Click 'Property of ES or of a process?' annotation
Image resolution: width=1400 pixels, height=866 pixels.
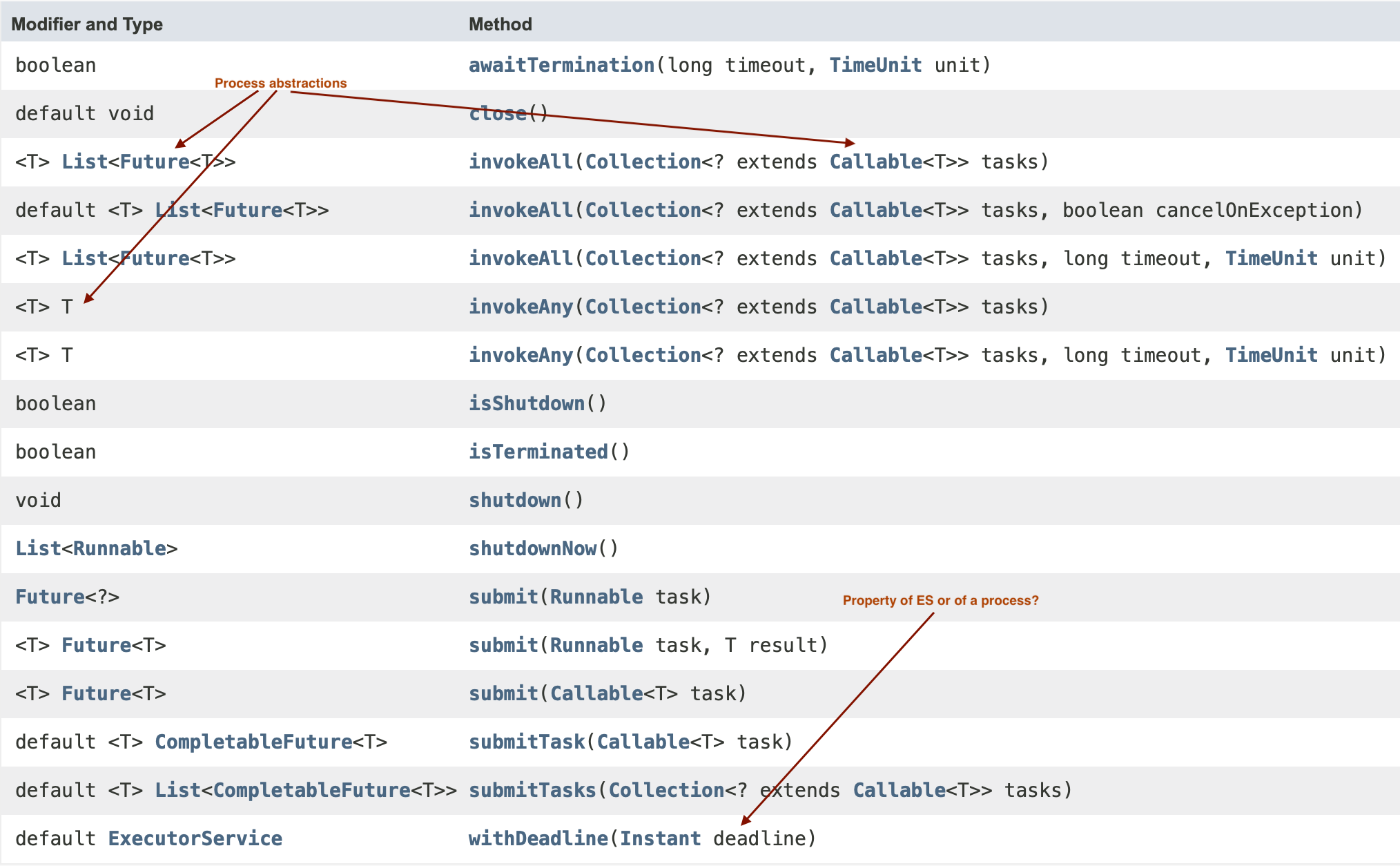tap(940, 600)
